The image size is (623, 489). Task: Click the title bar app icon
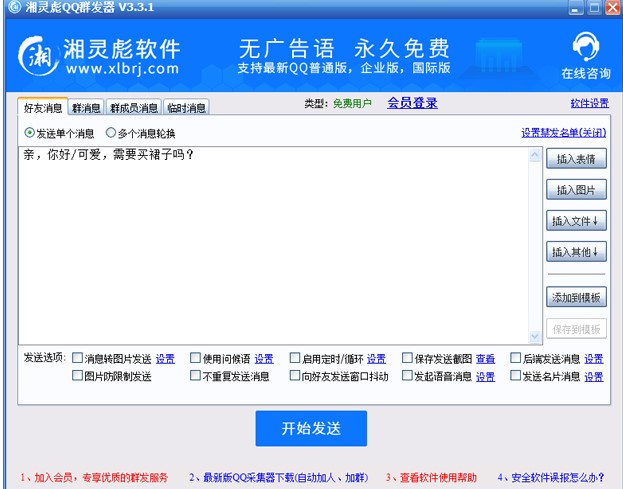(x=15, y=6)
